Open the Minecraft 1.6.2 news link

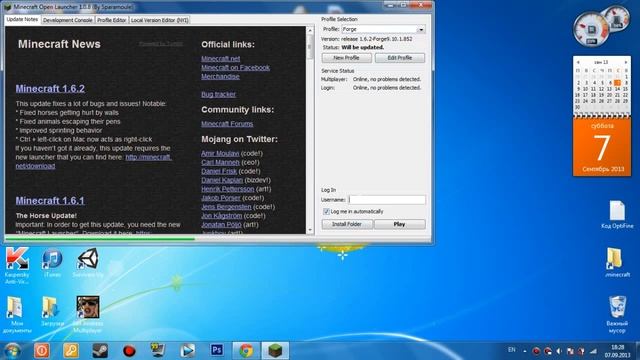click(x=50, y=89)
